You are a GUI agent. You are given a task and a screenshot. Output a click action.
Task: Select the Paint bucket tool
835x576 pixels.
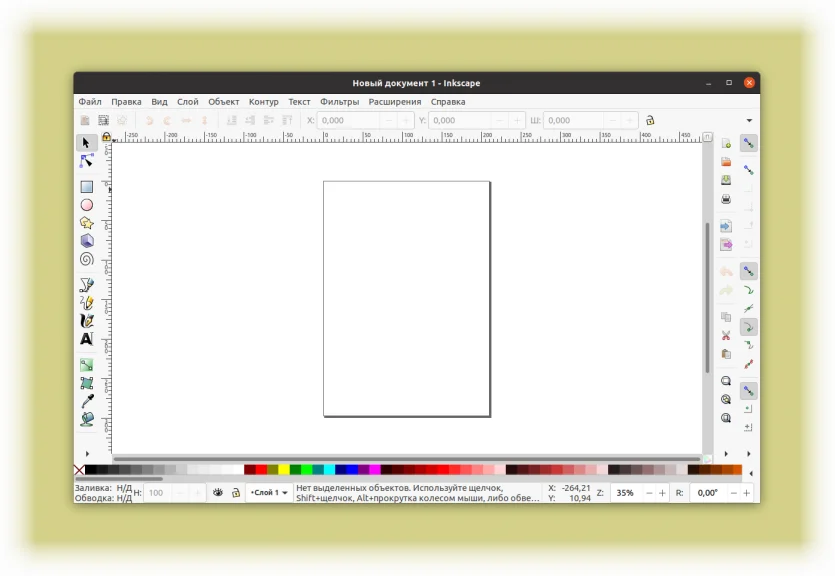87,419
